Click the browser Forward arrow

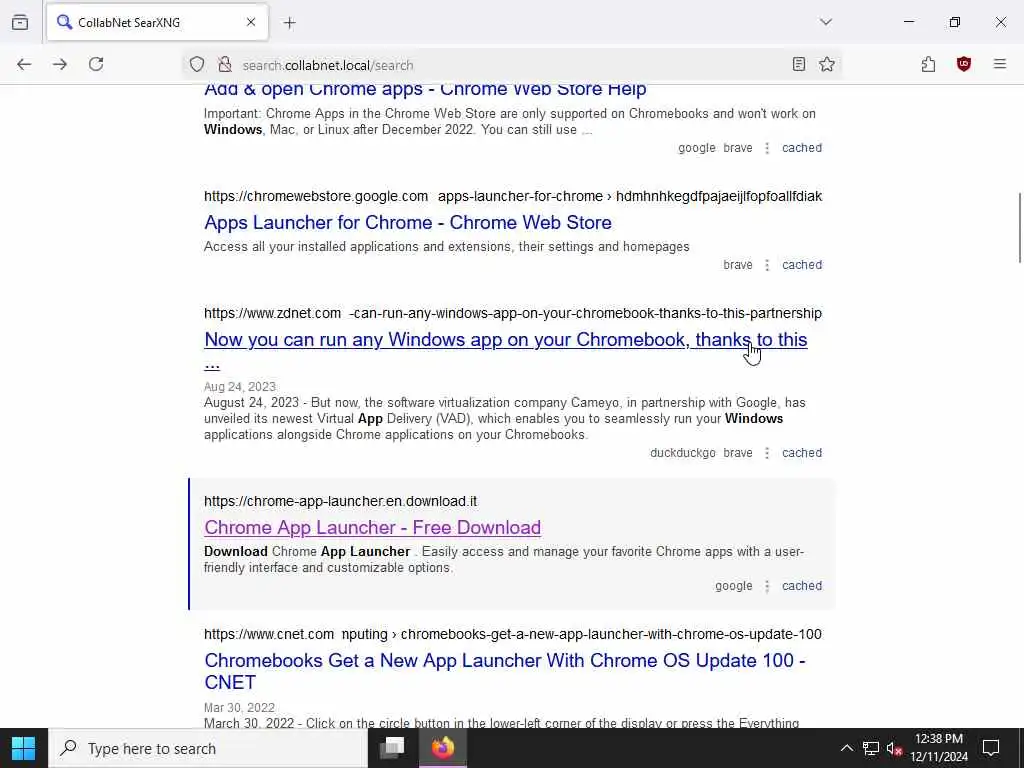60,64
